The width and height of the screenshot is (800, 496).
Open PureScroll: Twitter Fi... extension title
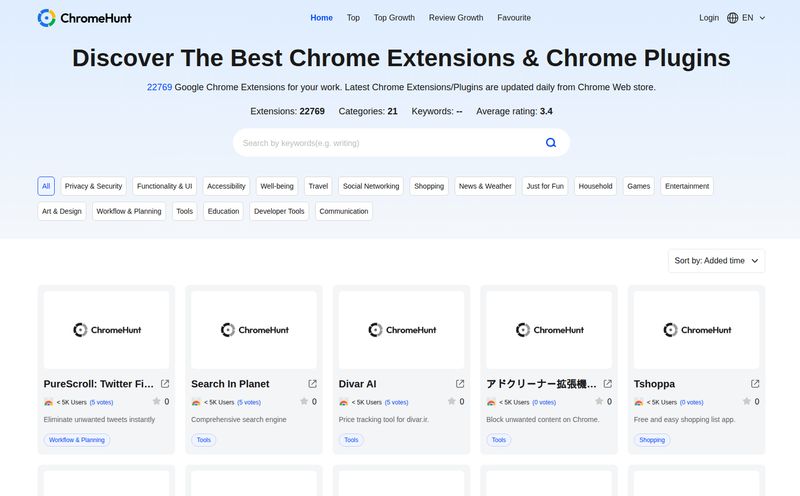tap(98, 384)
